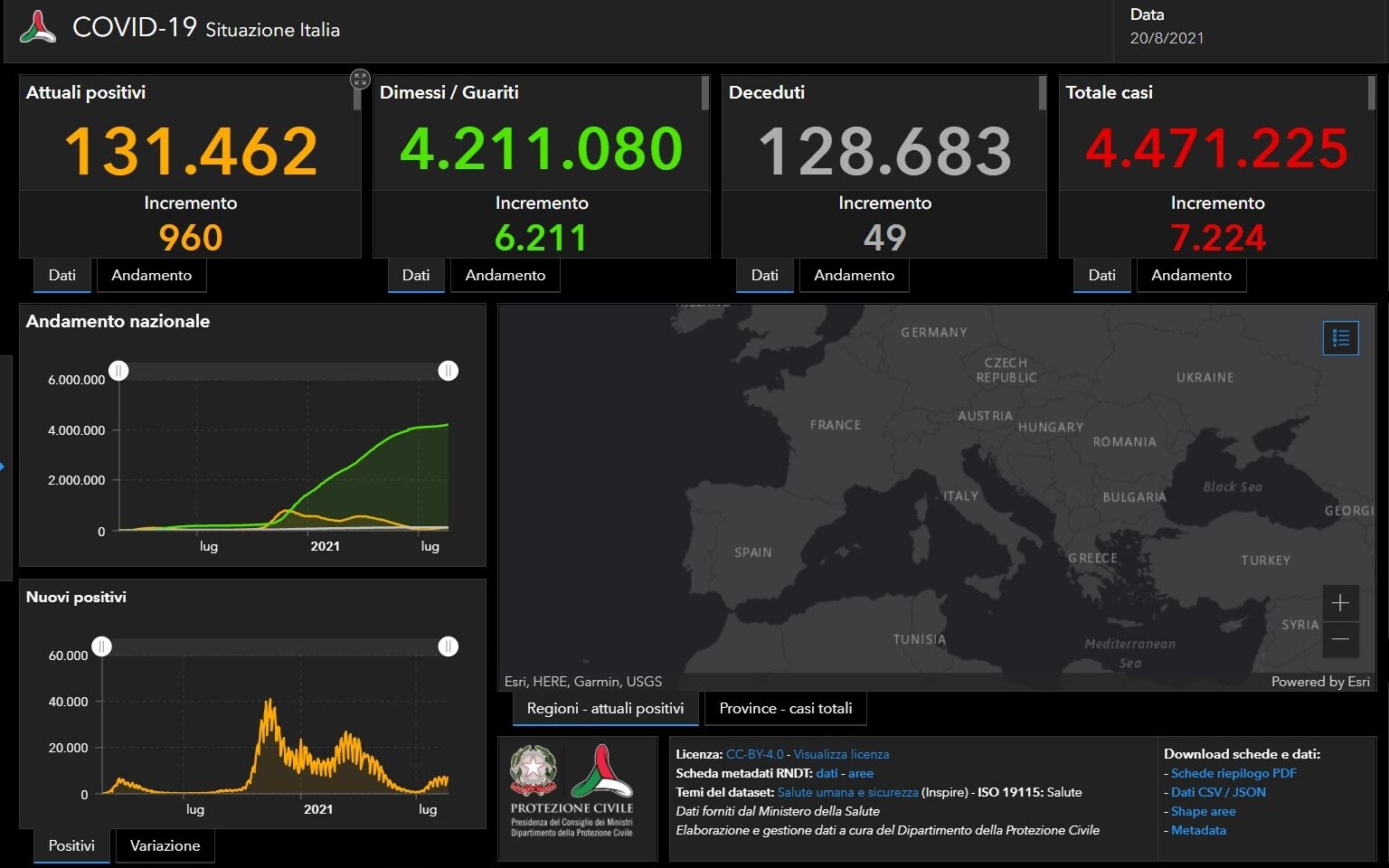Switch map to Province - casi totali
This screenshot has width=1389, height=868.
tap(785, 708)
